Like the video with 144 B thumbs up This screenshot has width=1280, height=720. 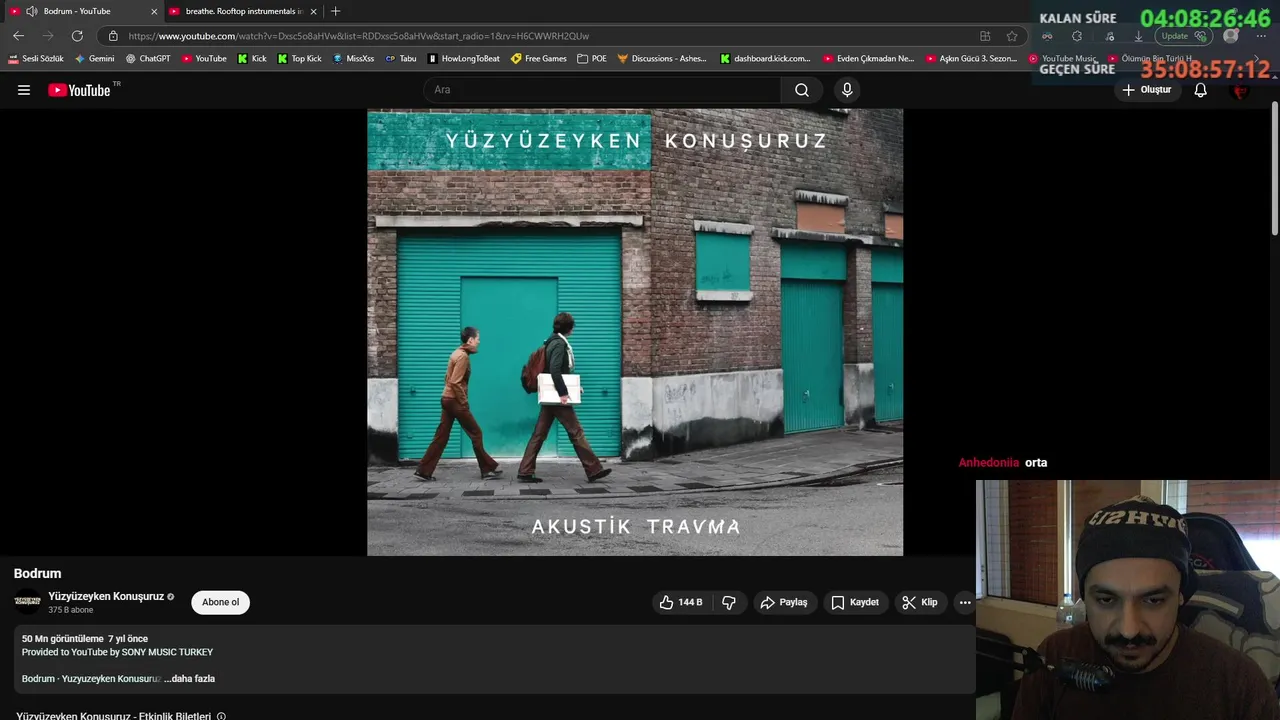[681, 602]
